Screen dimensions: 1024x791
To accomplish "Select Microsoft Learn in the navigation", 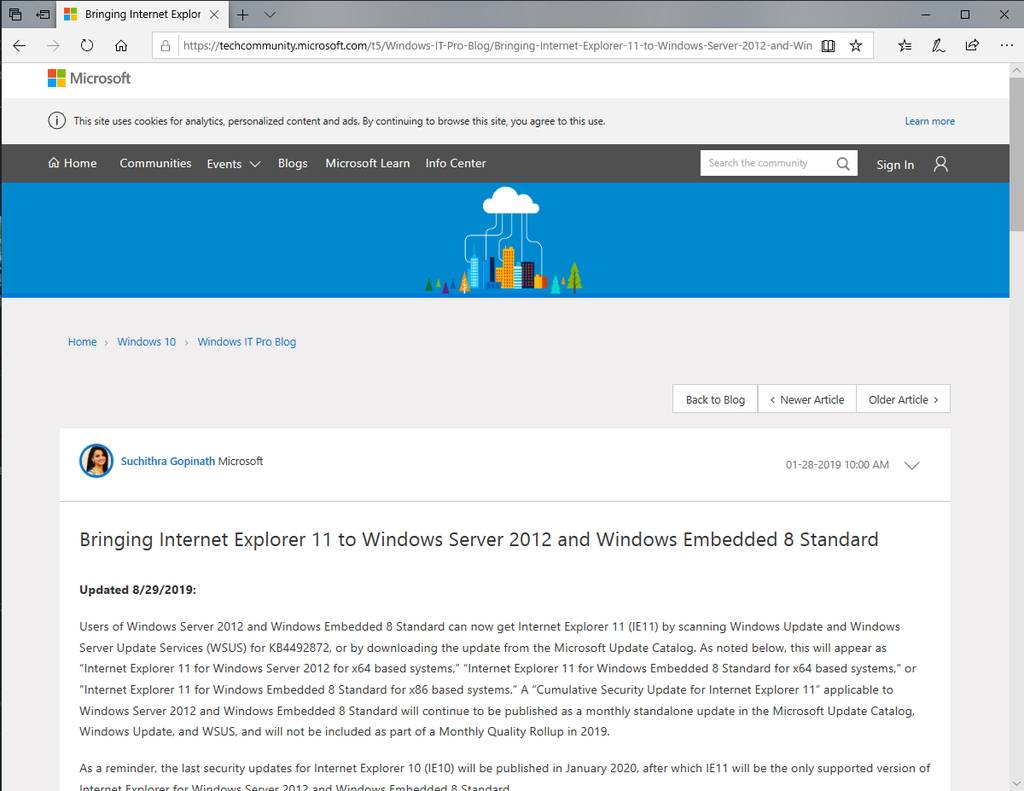I will 367,163.
